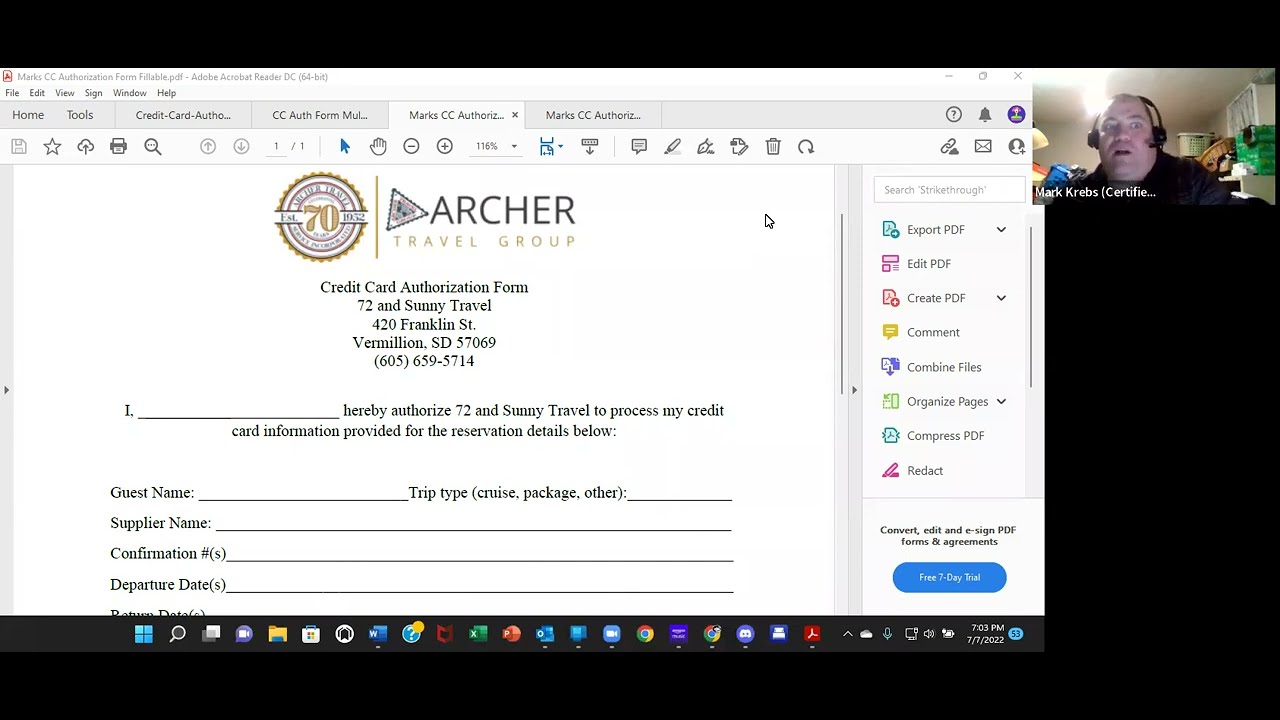The image size is (1280, 720).
Task: Open the help question mark icon
Action: pyautogui.click(x=954, y=115)
